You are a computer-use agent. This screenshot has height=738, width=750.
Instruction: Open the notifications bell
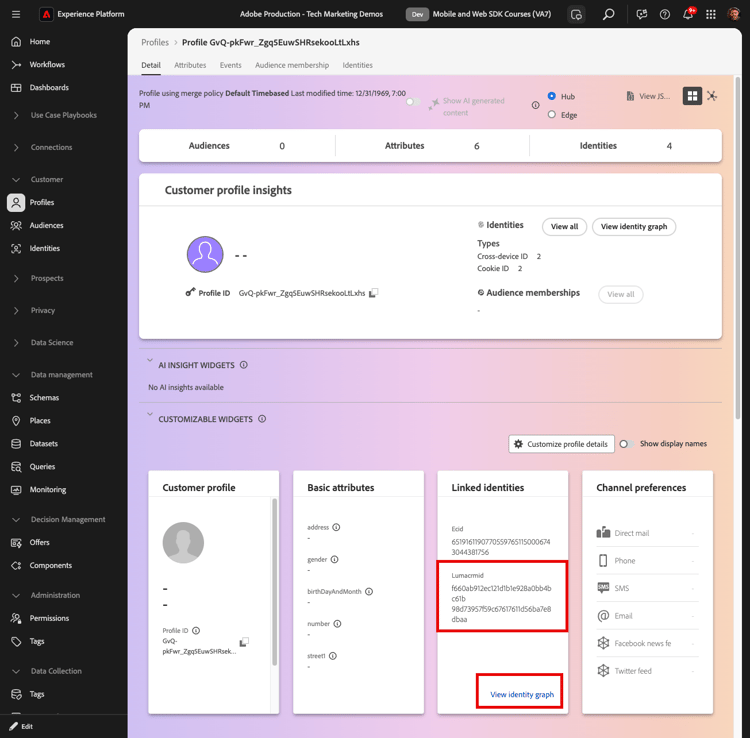click(688, 14)
